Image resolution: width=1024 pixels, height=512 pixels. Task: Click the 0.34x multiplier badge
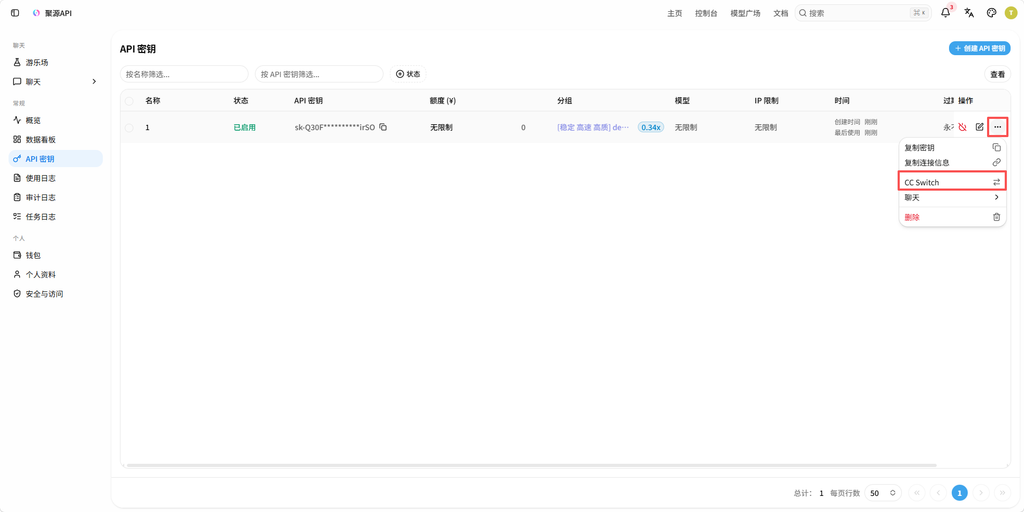[x=650, y=128]
